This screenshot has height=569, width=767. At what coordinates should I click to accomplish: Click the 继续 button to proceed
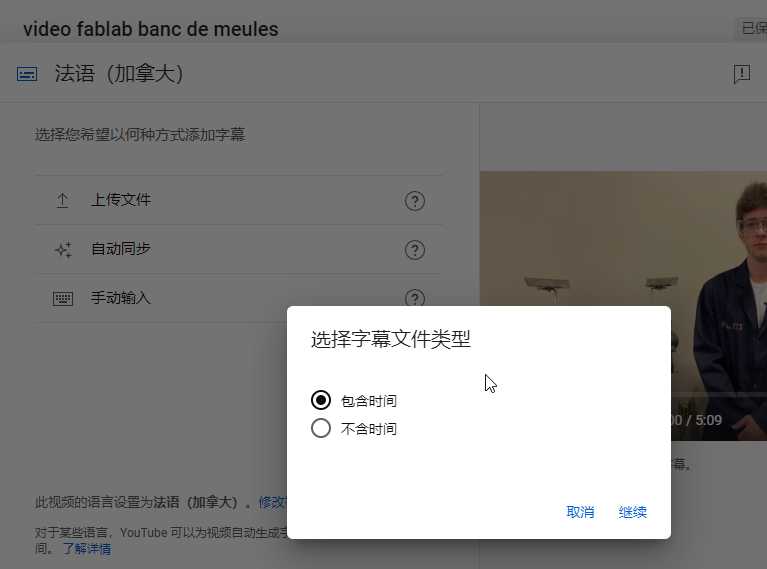point(632,512)
